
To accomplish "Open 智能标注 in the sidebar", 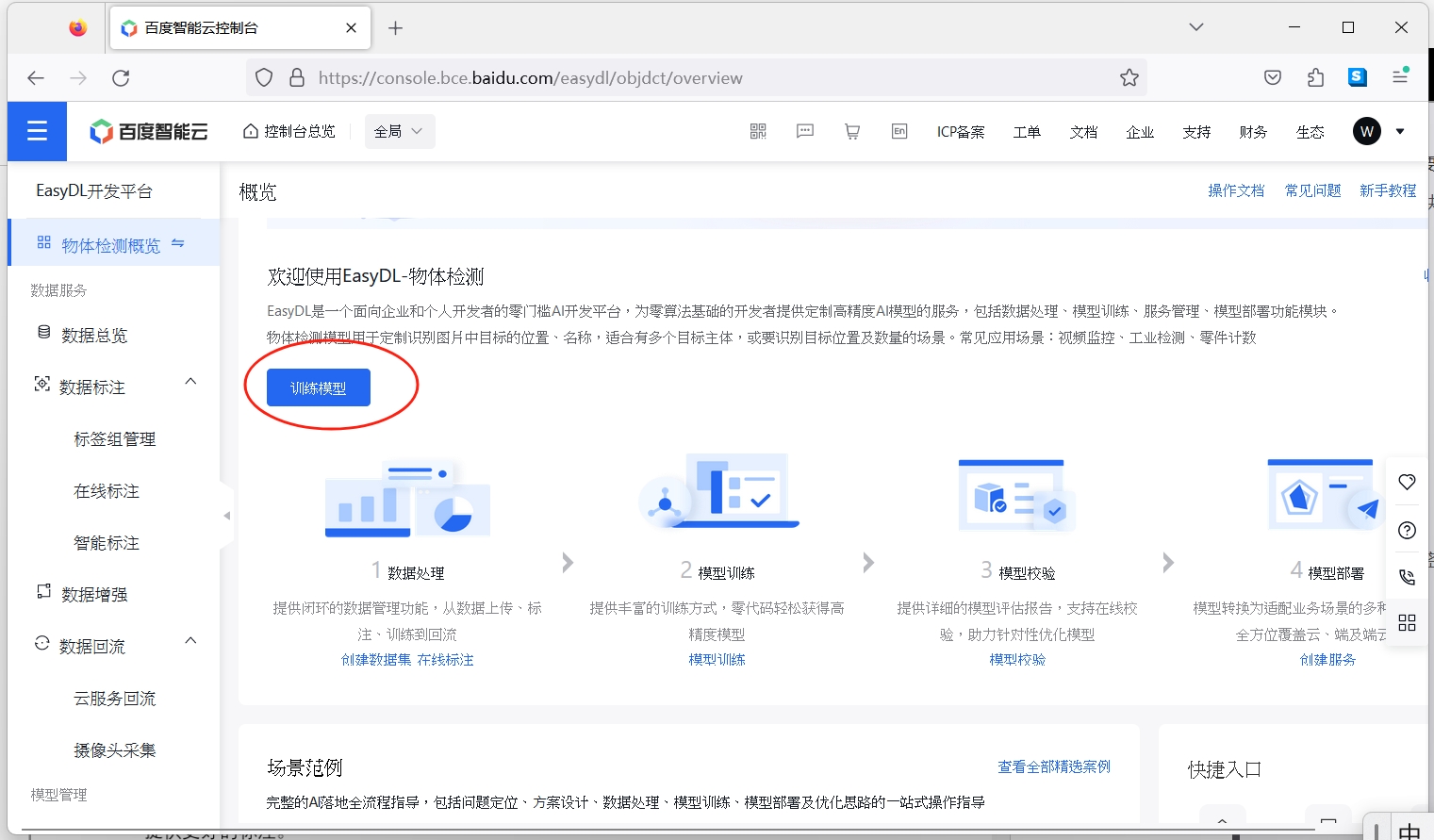I will pos(107,543).
